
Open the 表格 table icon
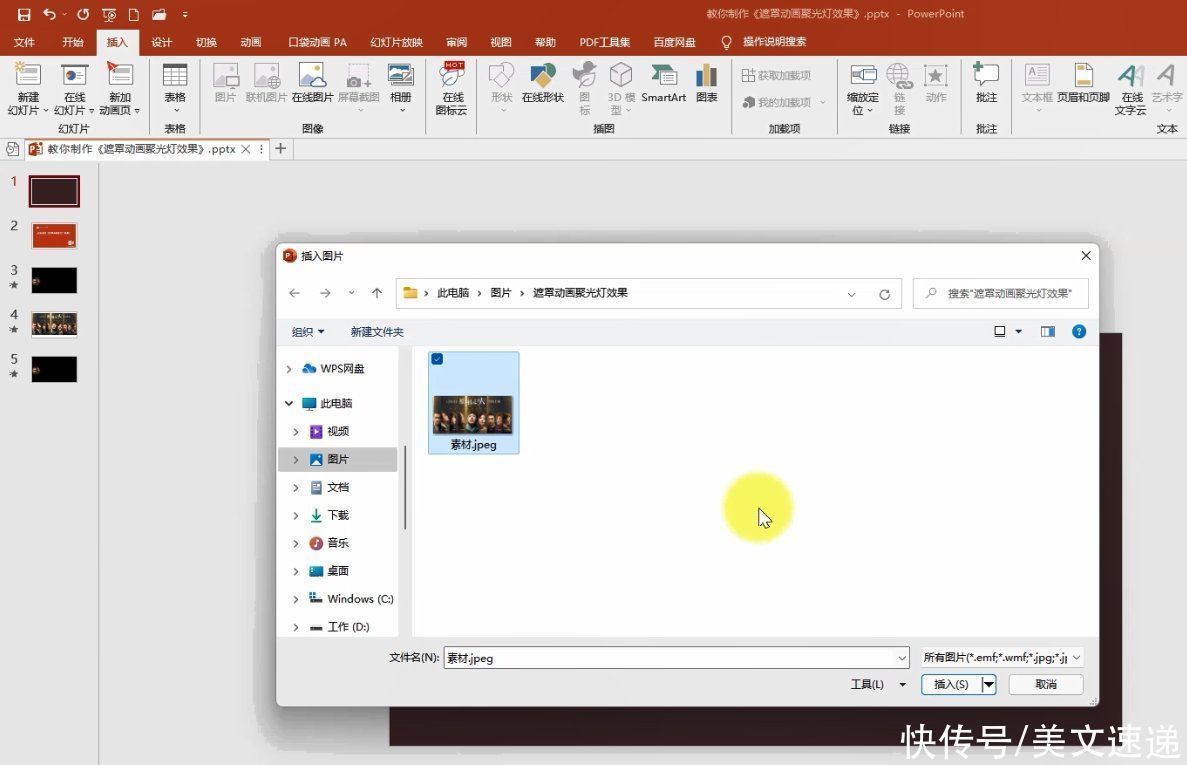coord(175,74)
